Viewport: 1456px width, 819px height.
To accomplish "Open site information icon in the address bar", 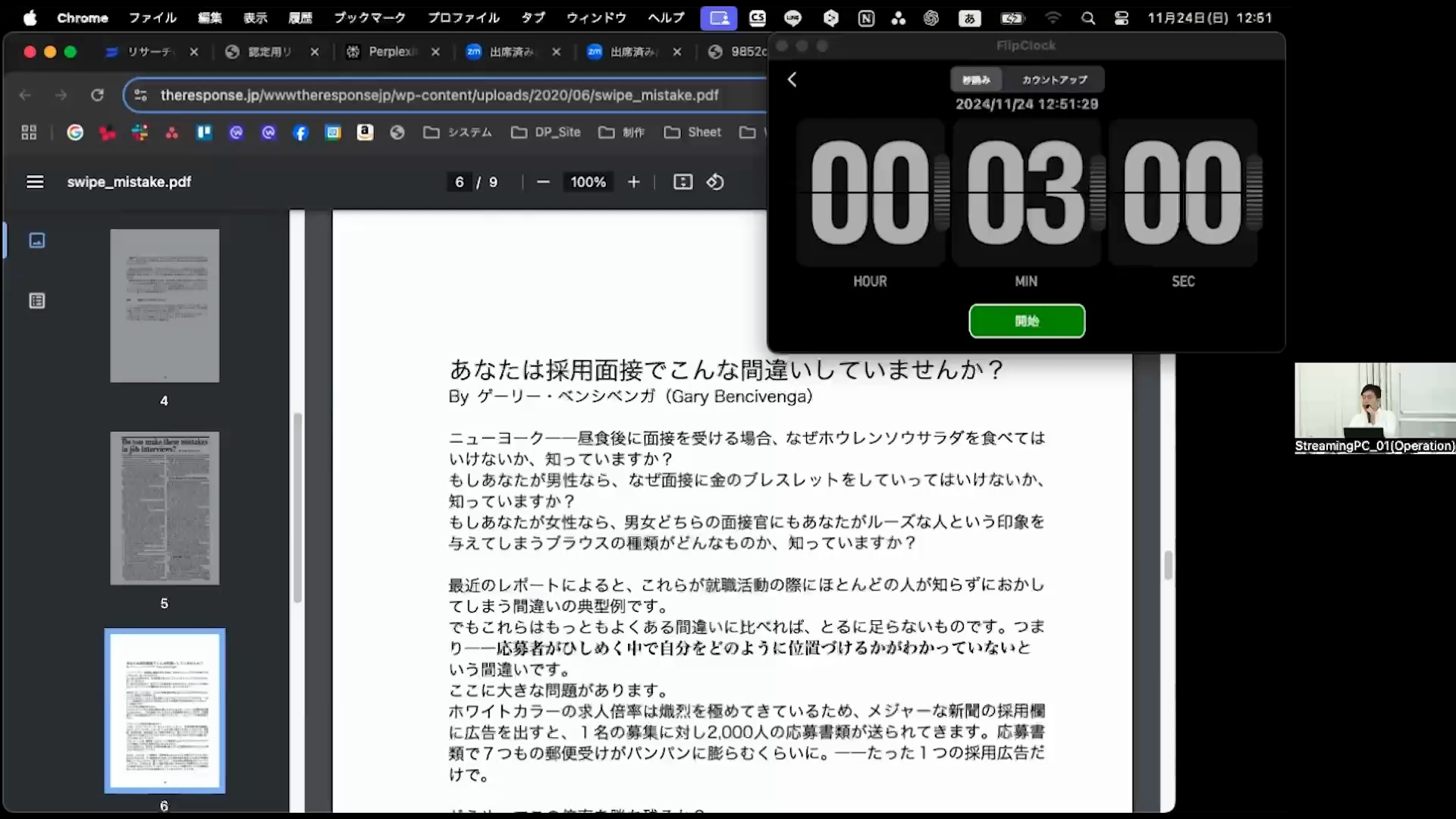I will click(x=140, y=95).
